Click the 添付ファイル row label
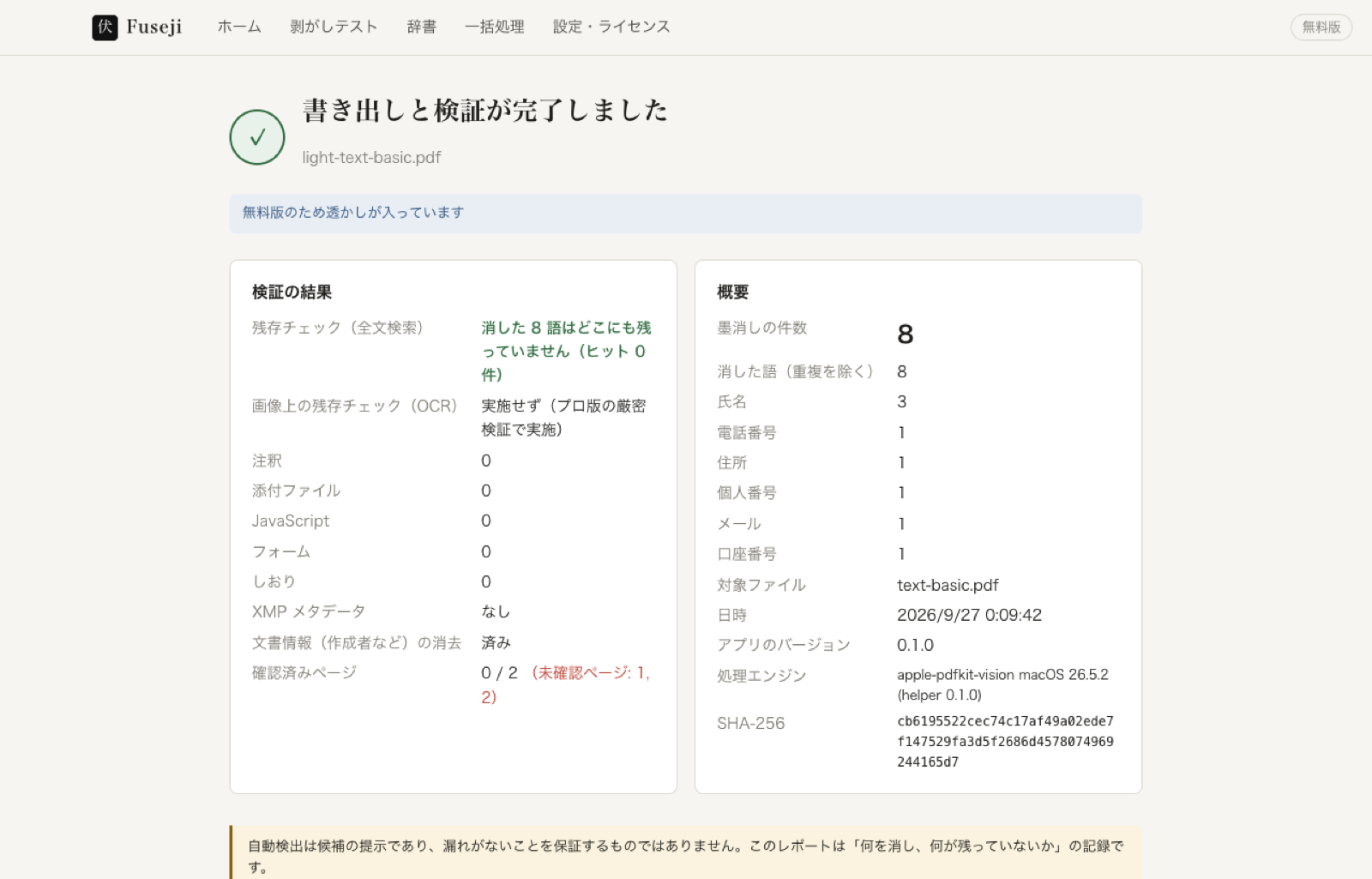Image resolution: width=1372 pixels, height=879 pixels. click(x=296, y=491)
